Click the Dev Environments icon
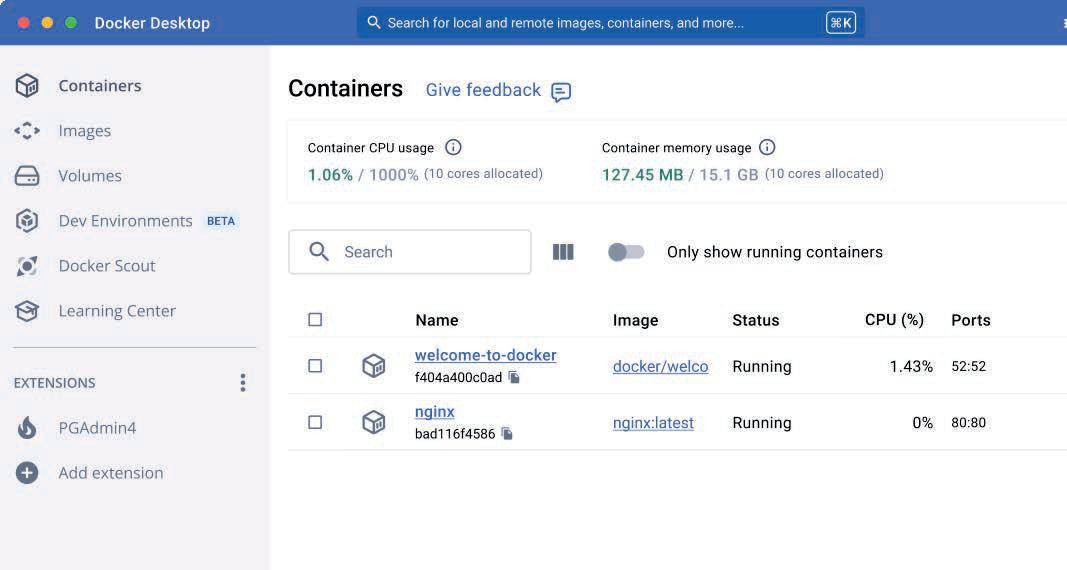Screen dimensions: 1067x570 click(27, 221)
